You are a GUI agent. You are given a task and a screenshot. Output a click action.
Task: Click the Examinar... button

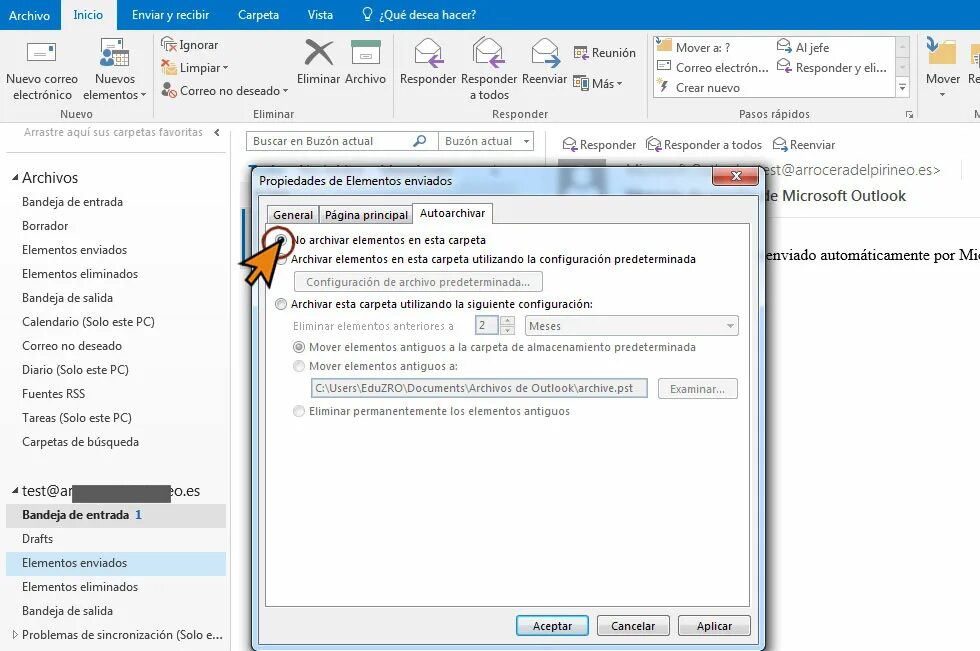698,389
